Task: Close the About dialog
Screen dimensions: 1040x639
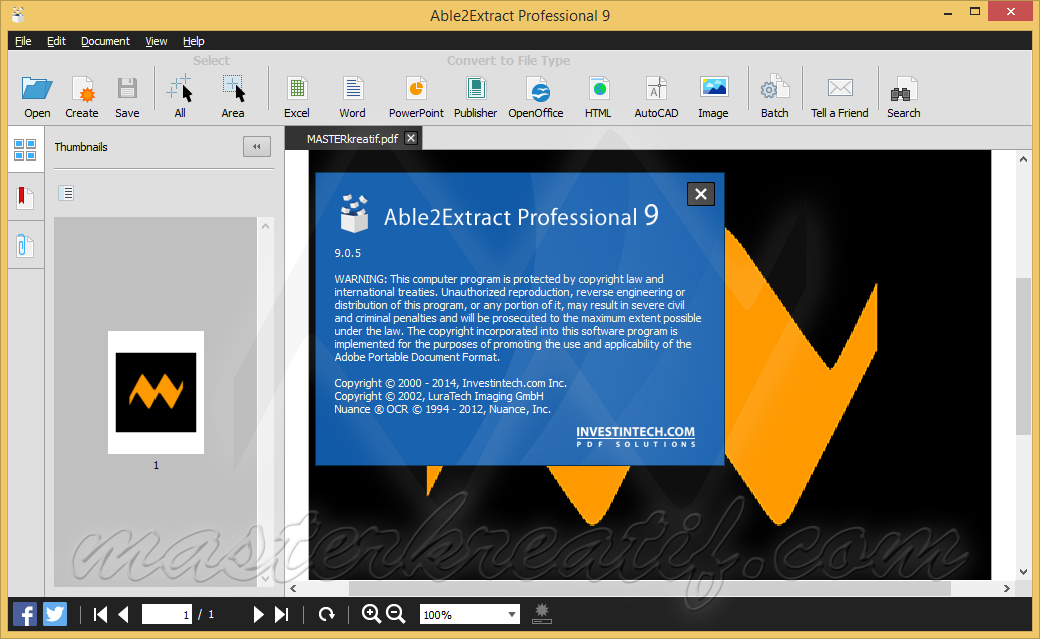Action: pyautogui.click(x=700, y=194)
